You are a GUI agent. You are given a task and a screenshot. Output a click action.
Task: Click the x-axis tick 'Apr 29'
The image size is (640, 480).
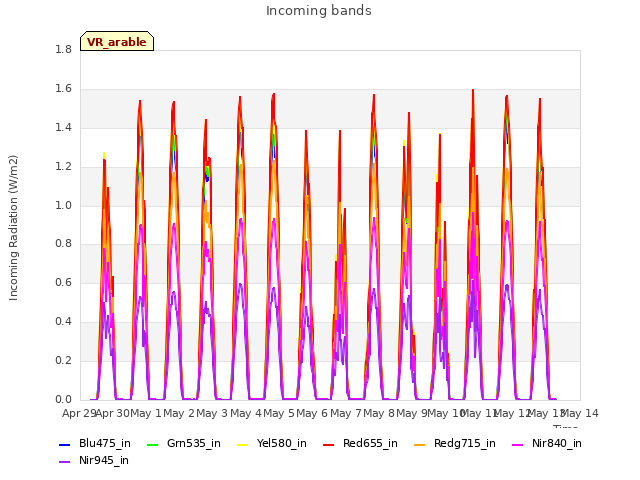pos(79,413)
